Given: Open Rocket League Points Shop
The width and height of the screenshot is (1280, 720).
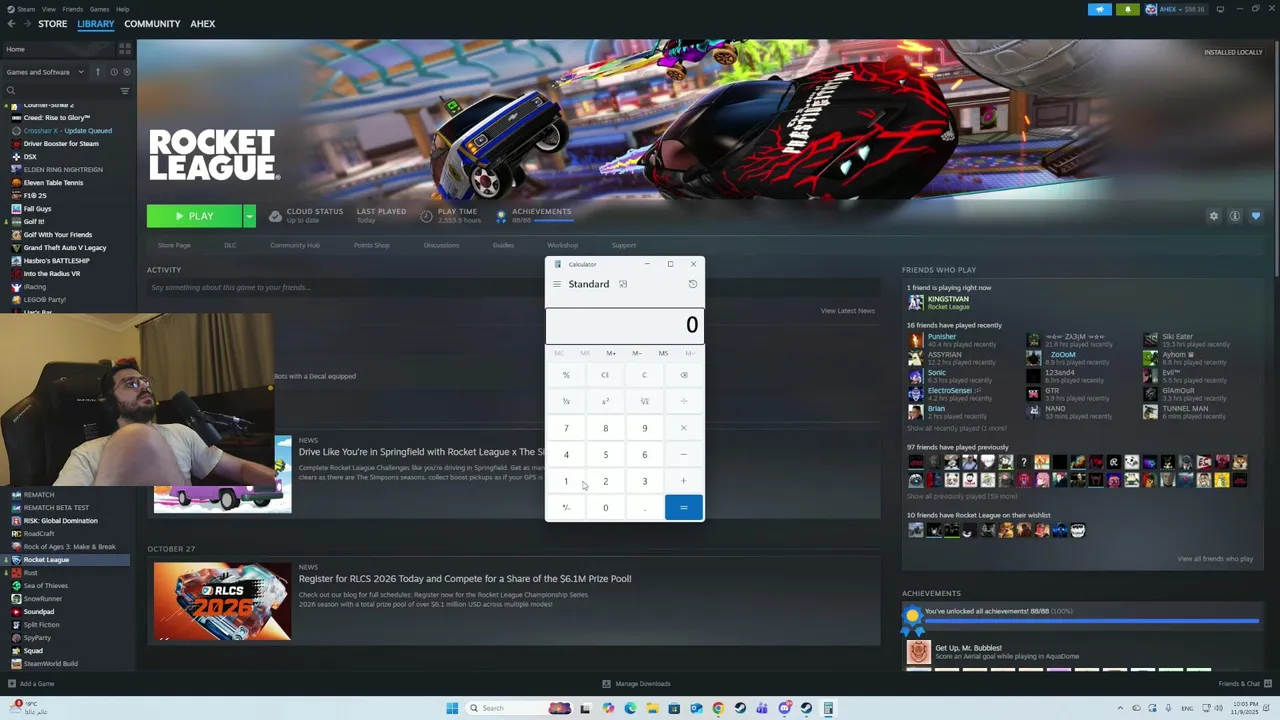Looking at the screenshot, I should tap(371, 245).
